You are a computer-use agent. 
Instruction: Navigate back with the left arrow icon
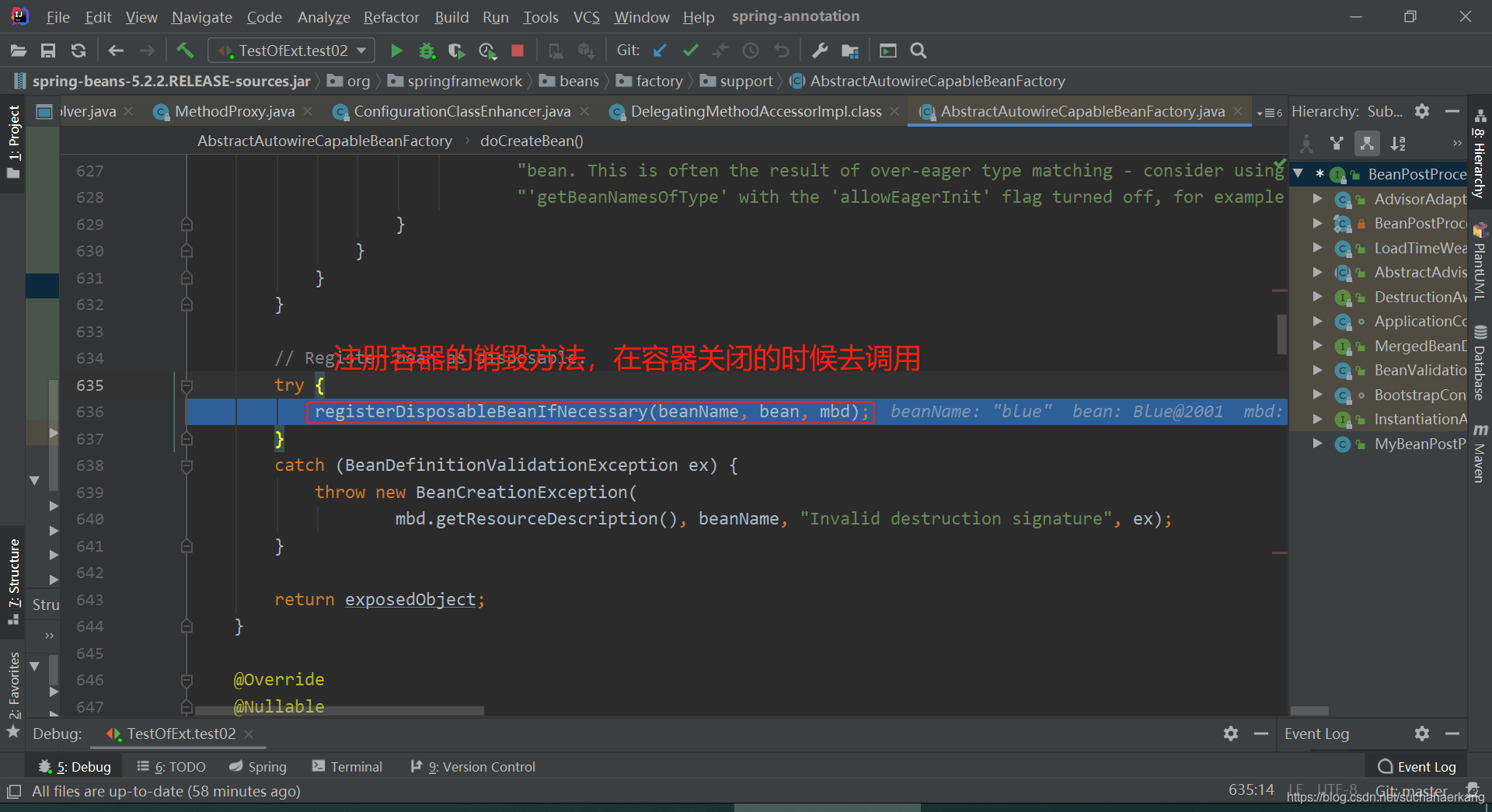point(116,51)
